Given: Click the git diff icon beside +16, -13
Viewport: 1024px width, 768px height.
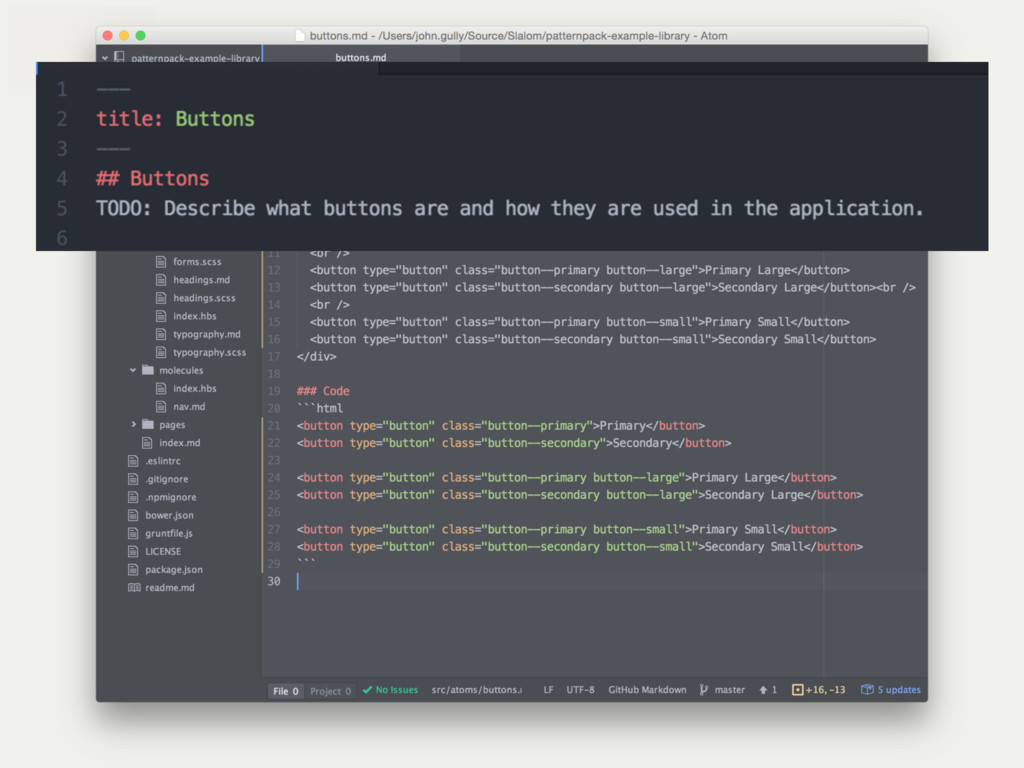Looking at the screenshot, I should 797,690.
